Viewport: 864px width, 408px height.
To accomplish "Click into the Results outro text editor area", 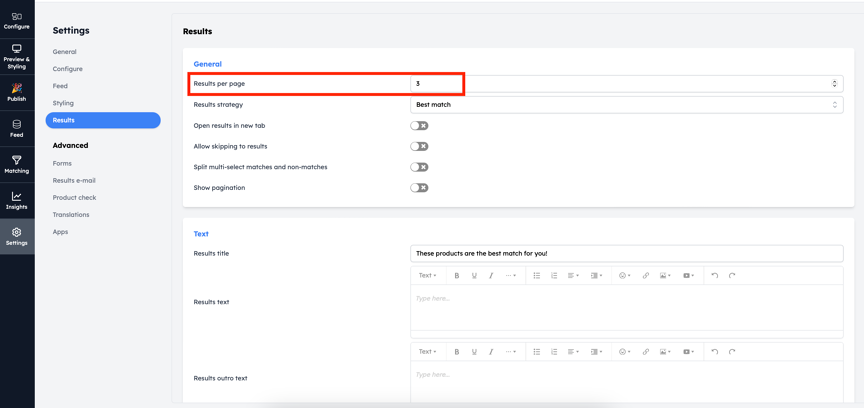I will pyautogui.click(x=627, y=382).
